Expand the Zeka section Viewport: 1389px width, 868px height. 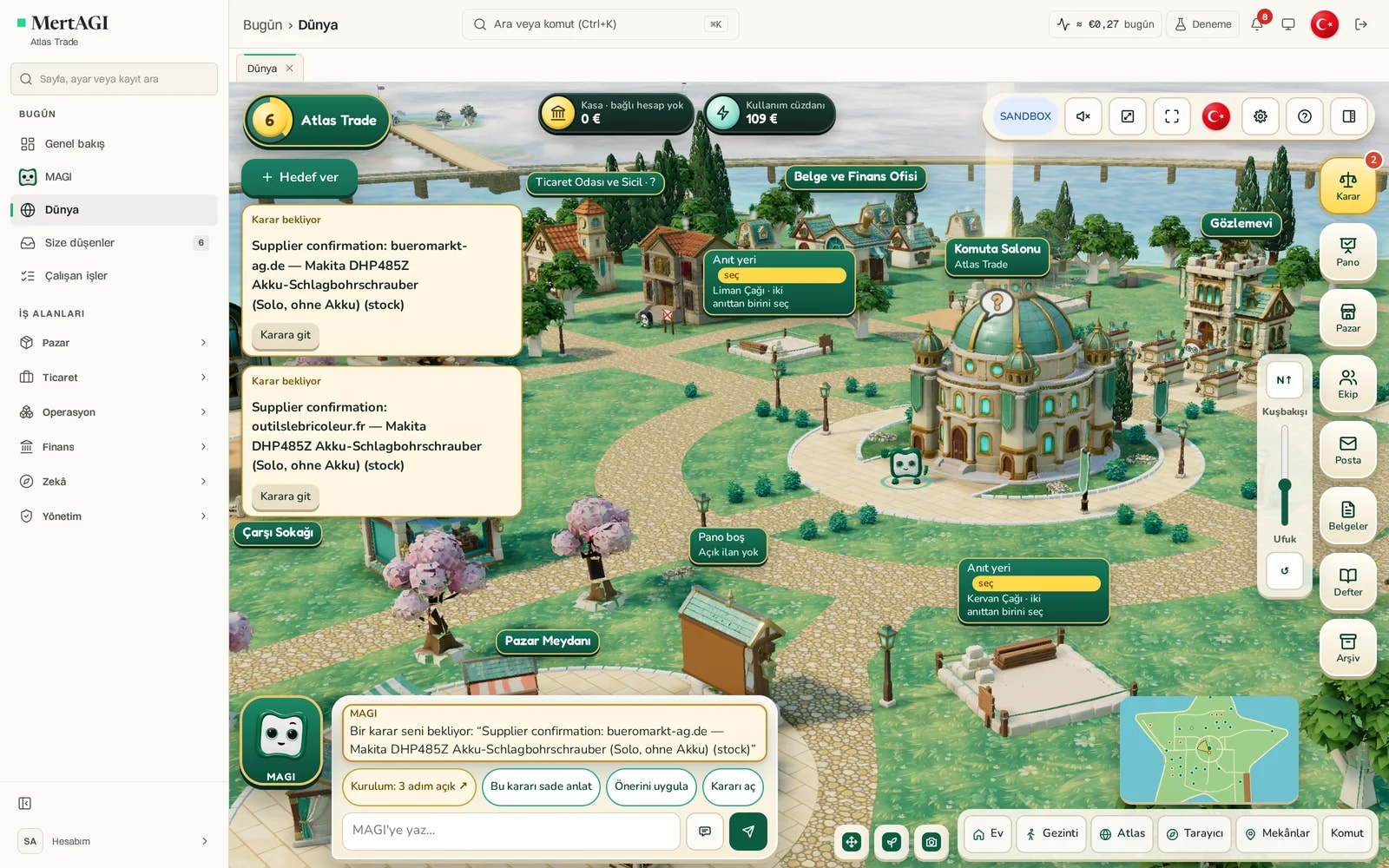pyautogui.click(x=114, y=482)
